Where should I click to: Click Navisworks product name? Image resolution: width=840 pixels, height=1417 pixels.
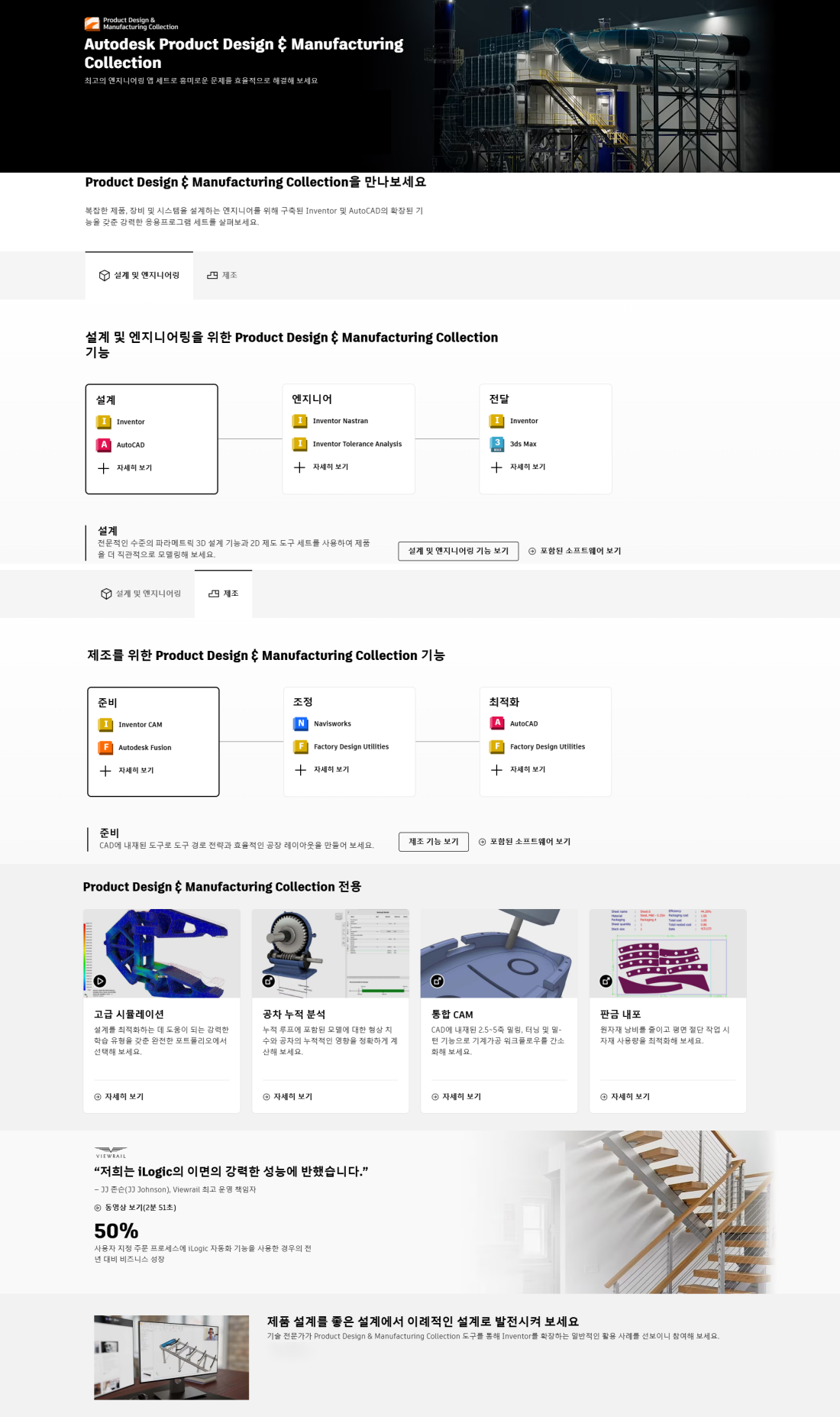pos(333,724)
